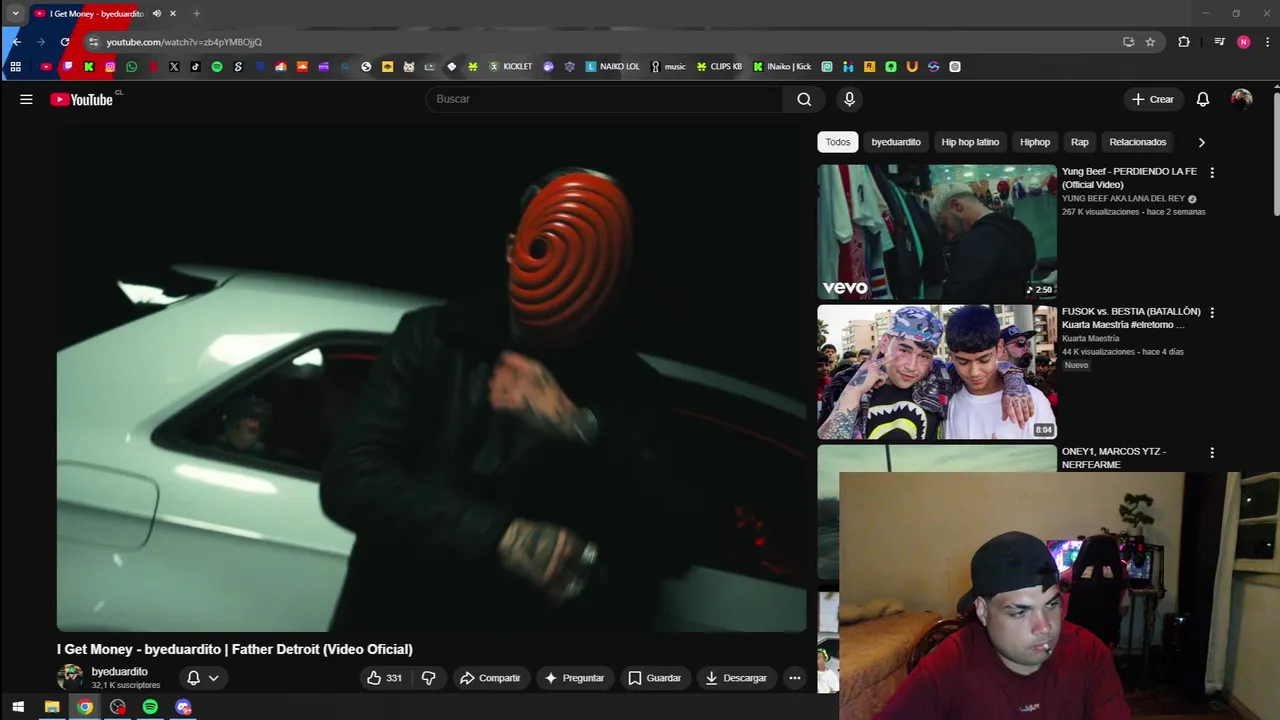Open Windows Start menu
Screen dimensions: 1280x720
point(17,707)
